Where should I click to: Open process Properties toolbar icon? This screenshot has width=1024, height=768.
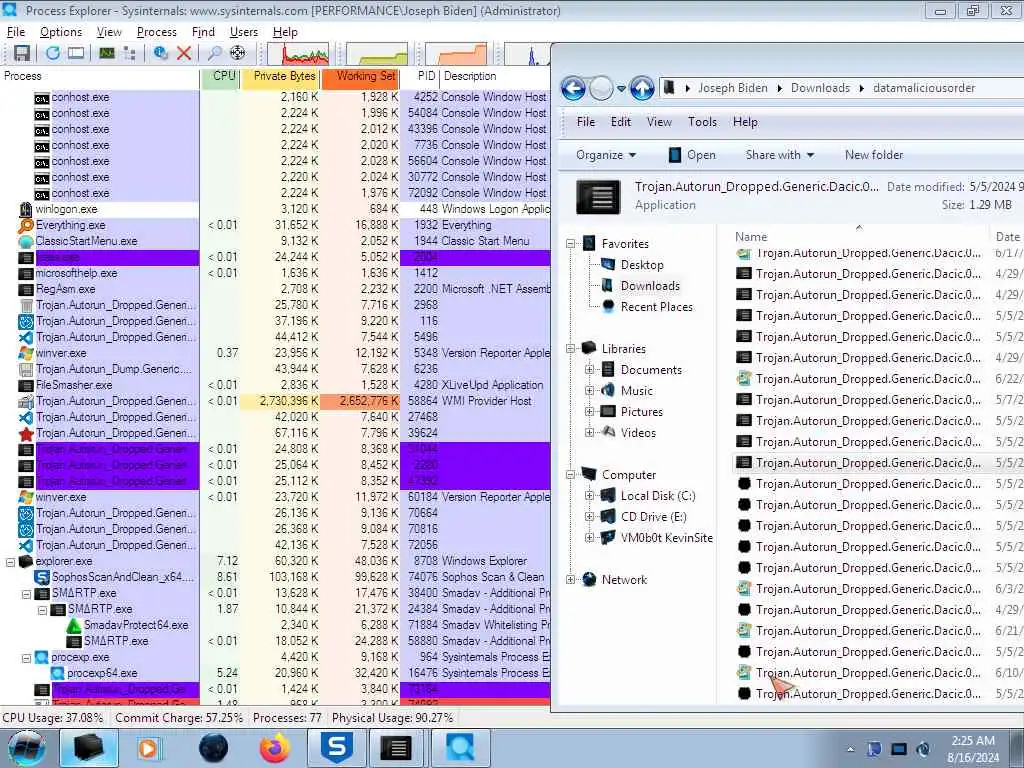pyautogui.click(x=160, y=53)
